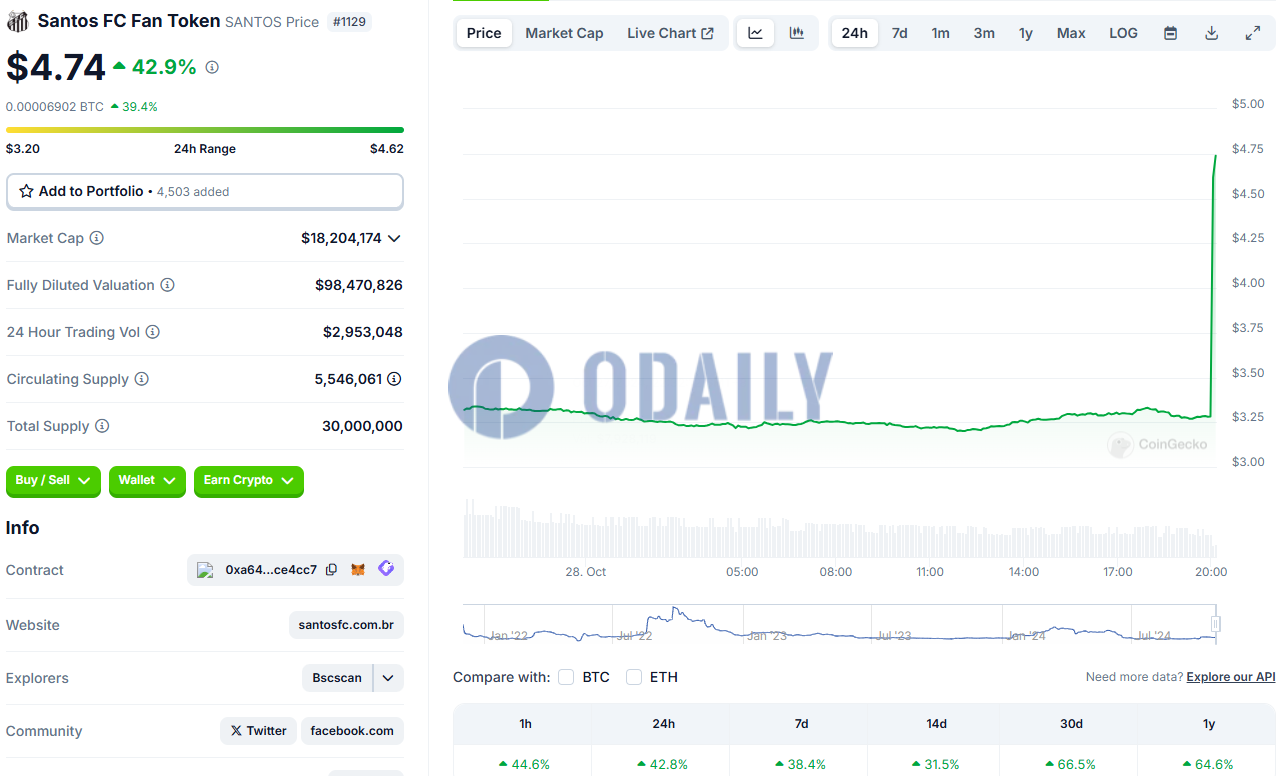Click the 7d 38.4% change cell
The width and height of the screenshot is (1281, 776).
point(800,764)
